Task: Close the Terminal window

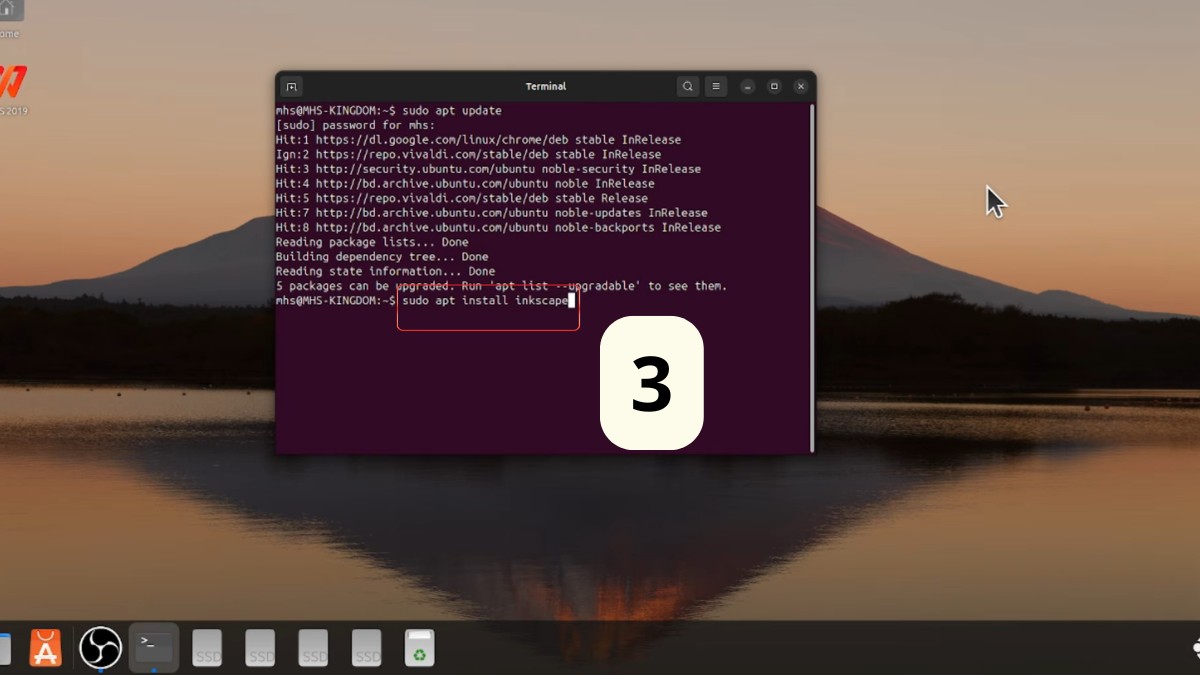Action: (x=801, y=87)
